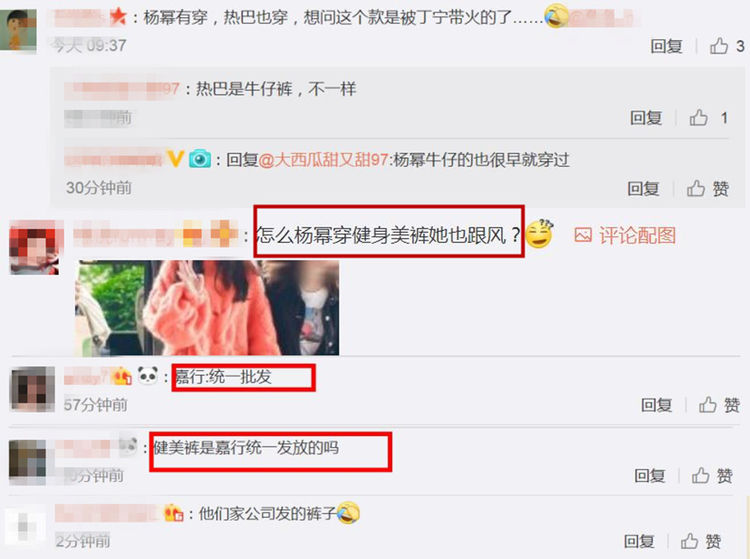
Task: Like the top comment with 3 likes
Action: 718,46
